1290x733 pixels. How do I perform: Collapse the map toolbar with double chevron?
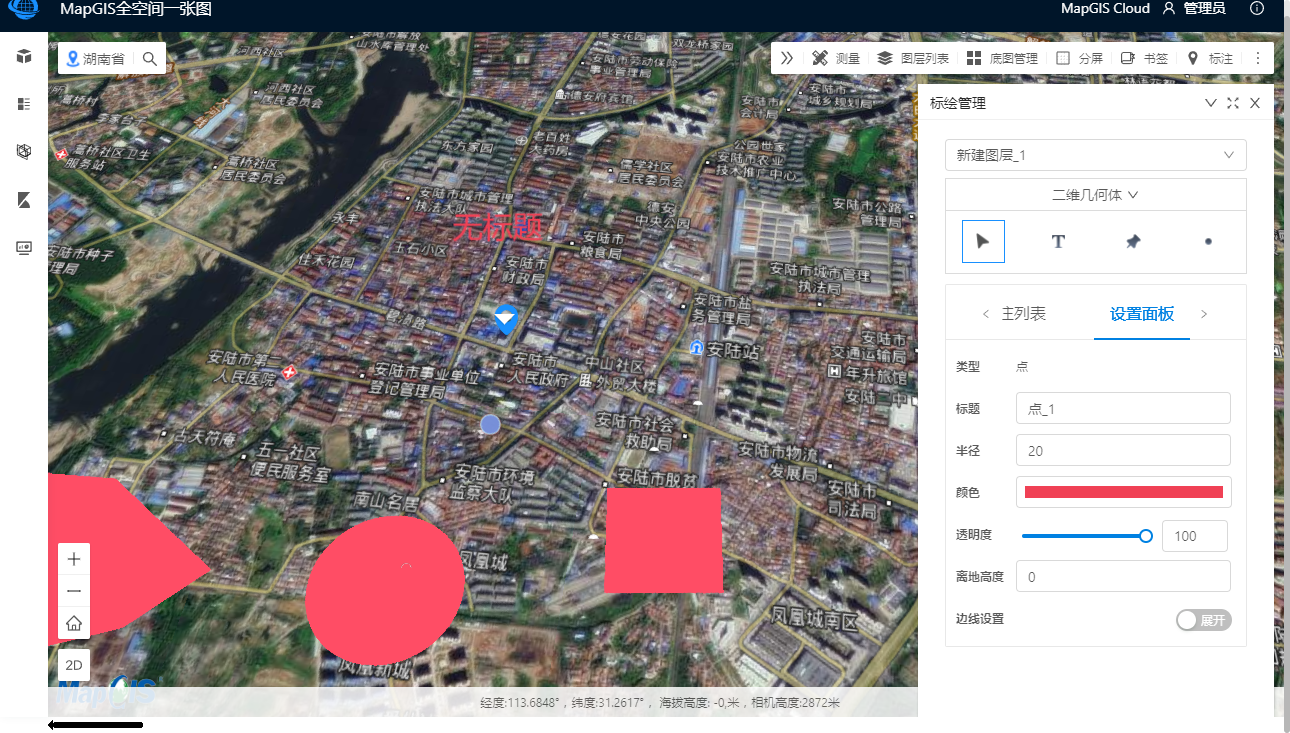[787, 58]
